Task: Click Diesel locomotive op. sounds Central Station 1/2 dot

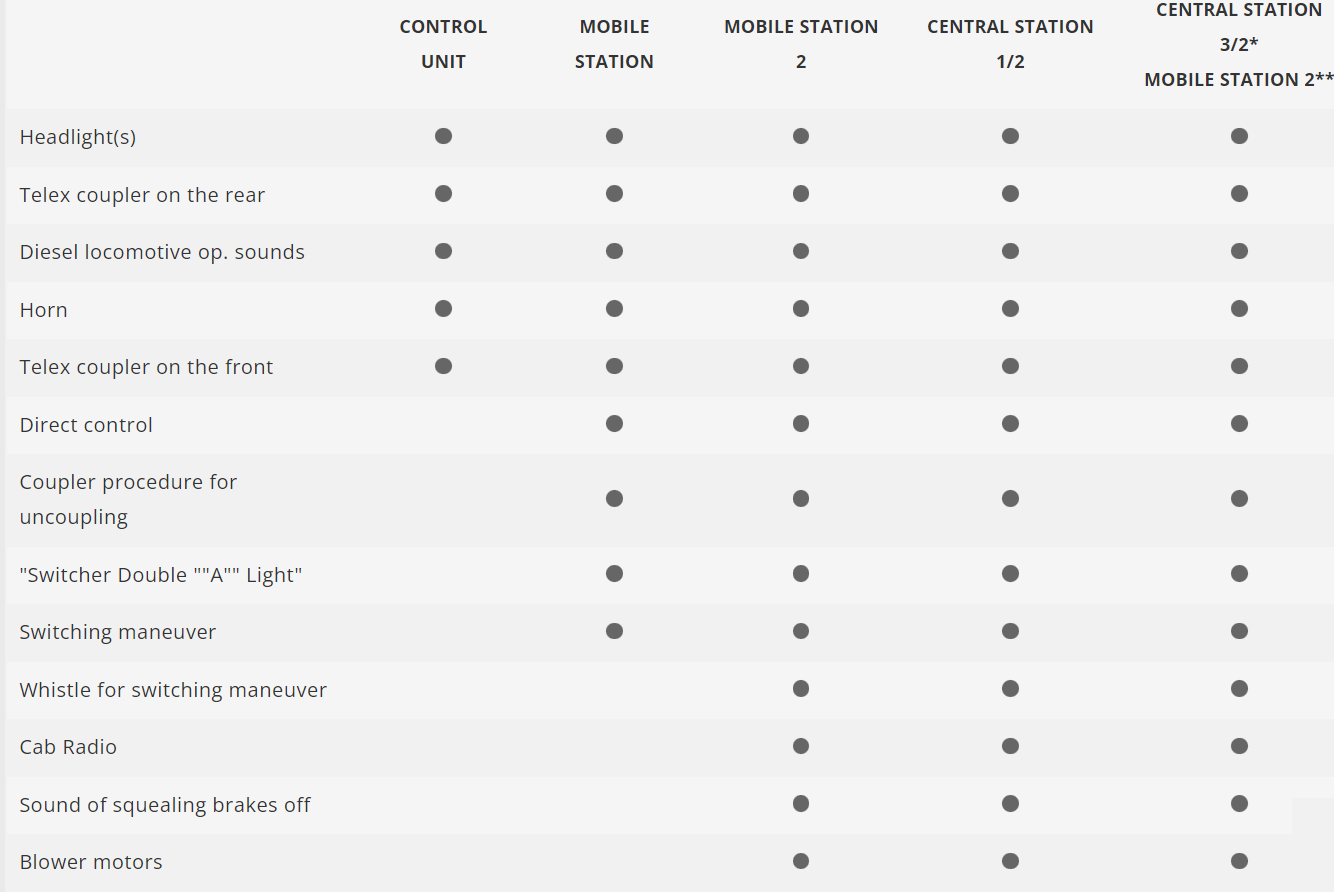Action: (1010, 251)
